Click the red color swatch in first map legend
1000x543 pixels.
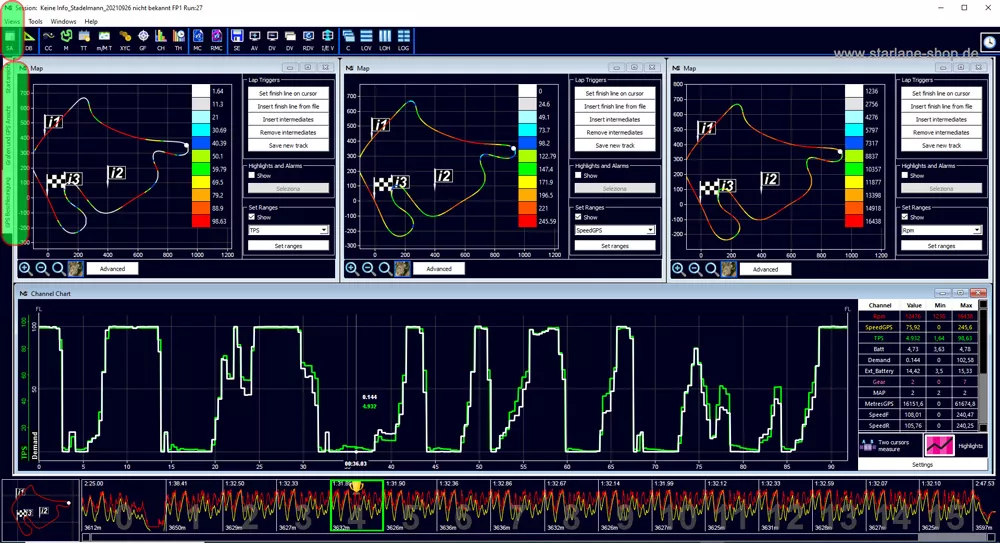point(201,221)
